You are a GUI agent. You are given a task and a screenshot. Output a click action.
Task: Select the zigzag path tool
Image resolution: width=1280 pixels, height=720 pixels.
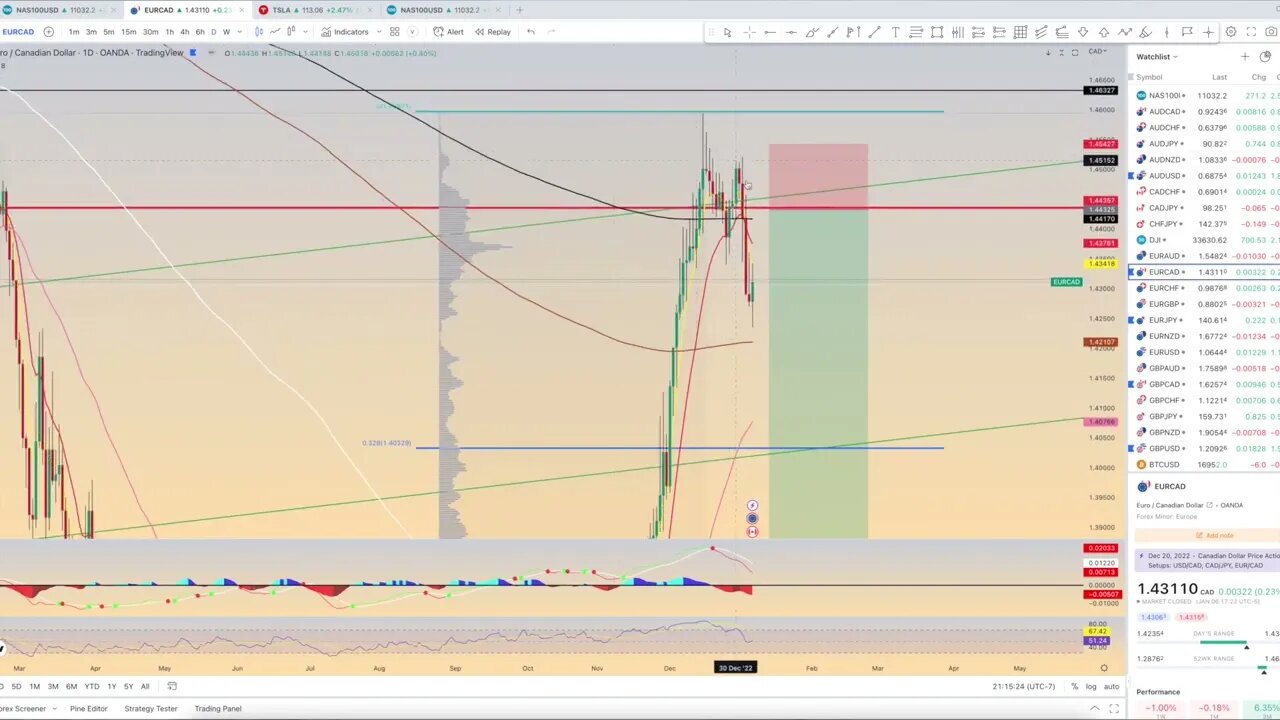[1124, 32]
